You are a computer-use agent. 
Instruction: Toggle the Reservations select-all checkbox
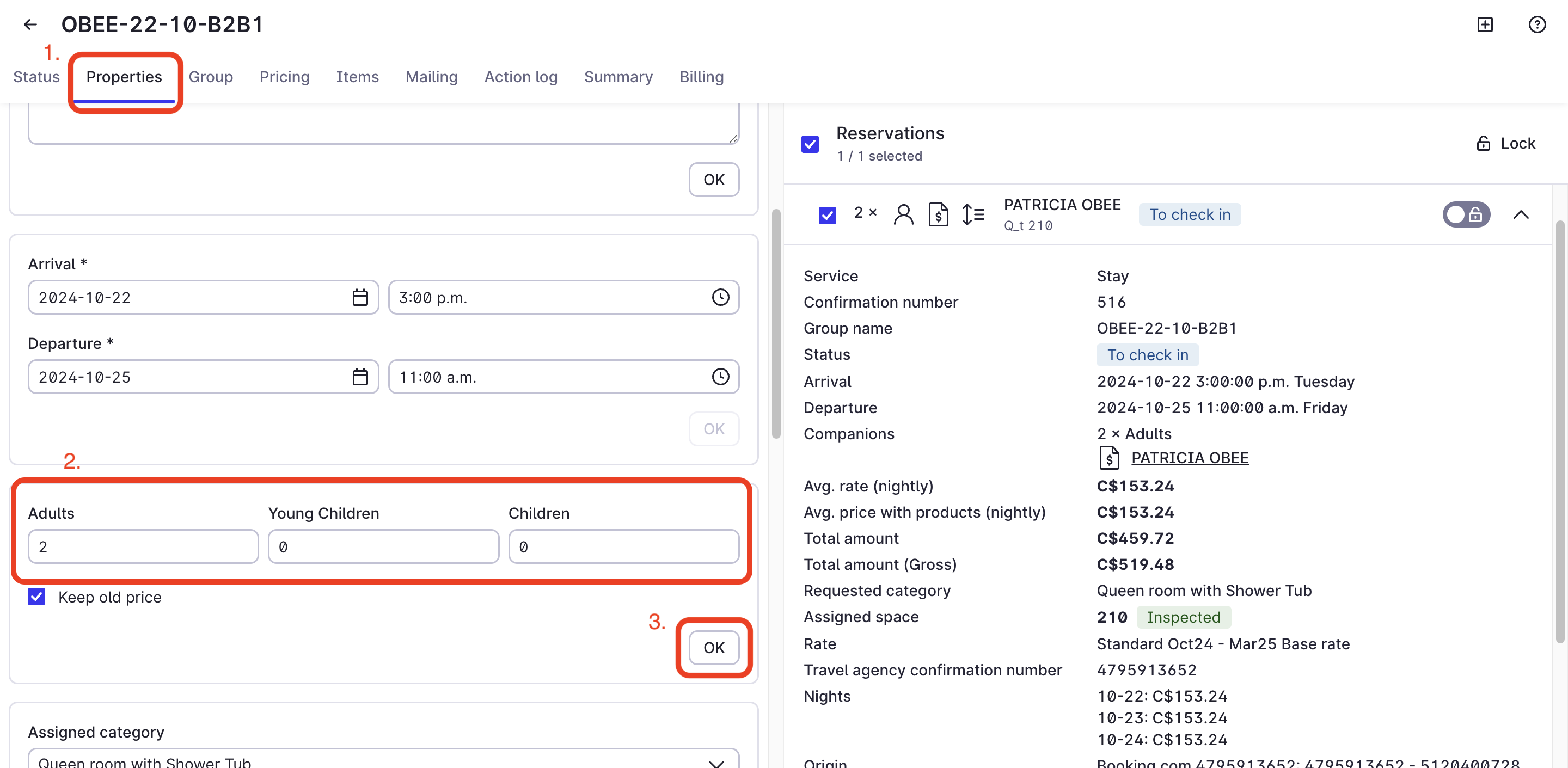click(x=810, y=144)
